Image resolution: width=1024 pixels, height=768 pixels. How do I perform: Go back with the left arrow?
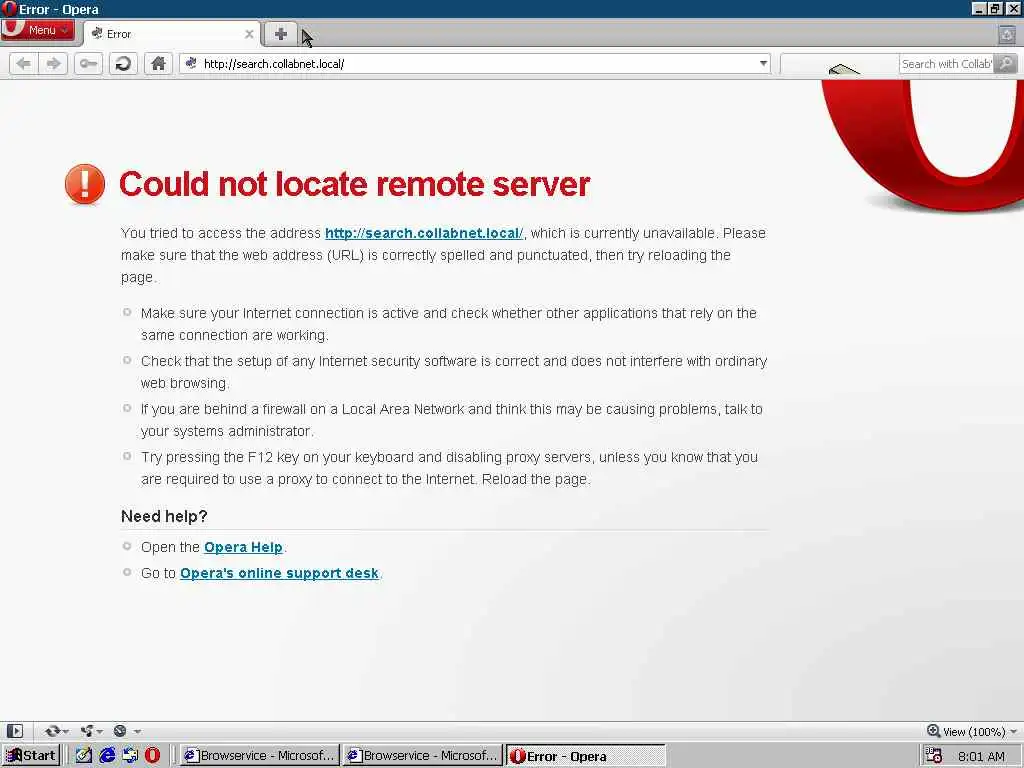[x=24, y=63]
